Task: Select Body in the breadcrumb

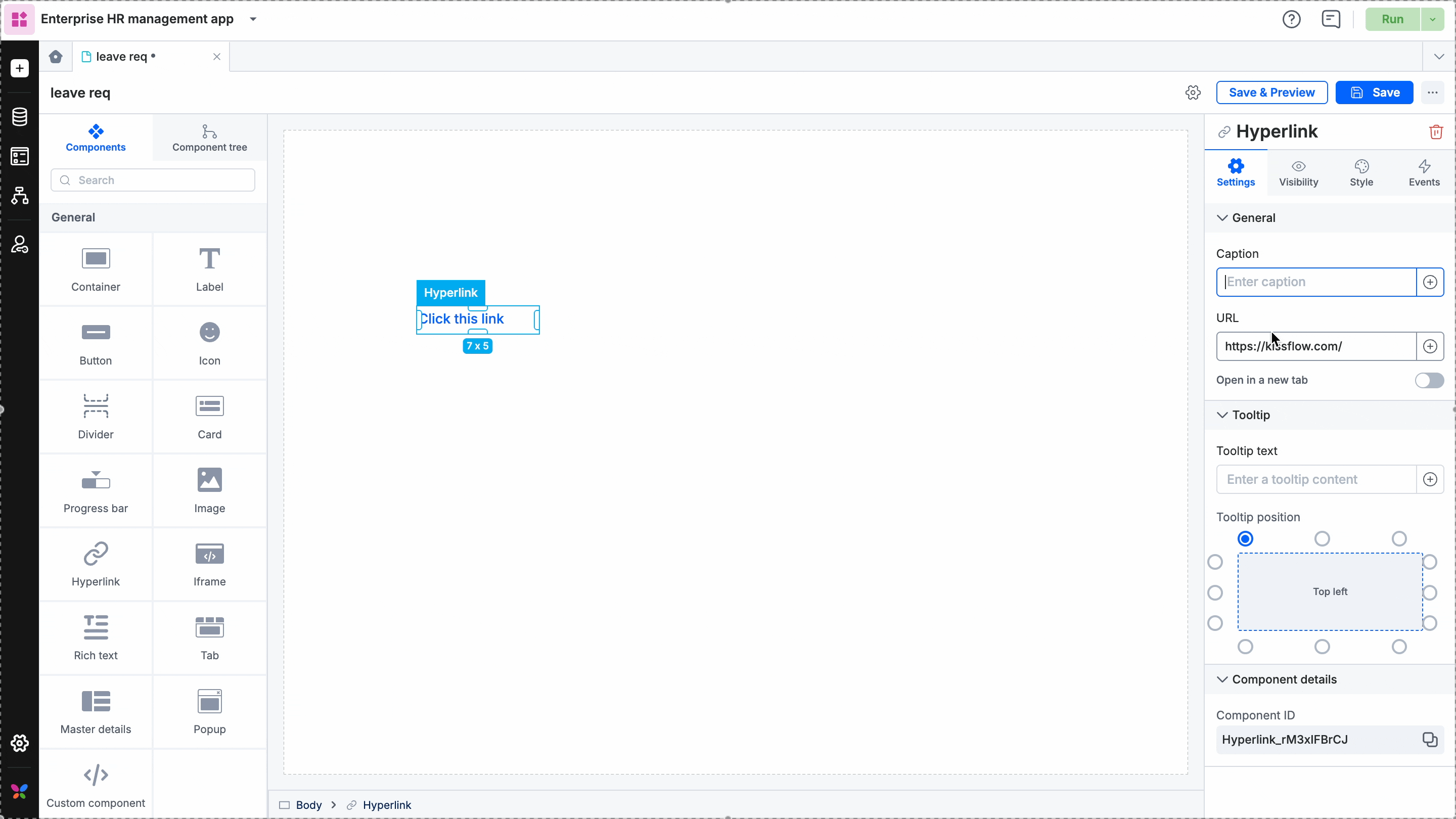Action: tap(308, 805)
